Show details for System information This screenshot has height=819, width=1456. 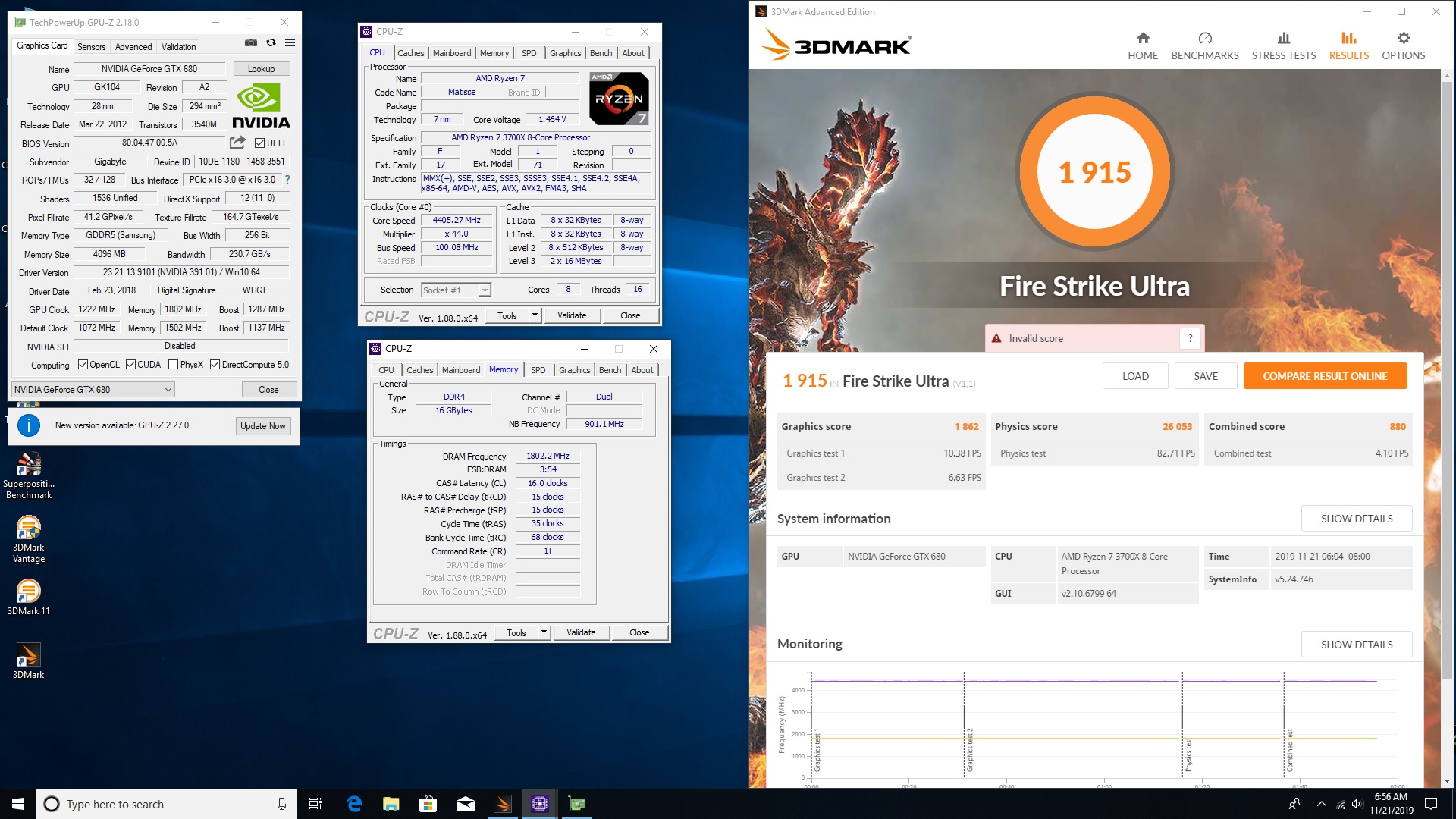pos(1357,519)
